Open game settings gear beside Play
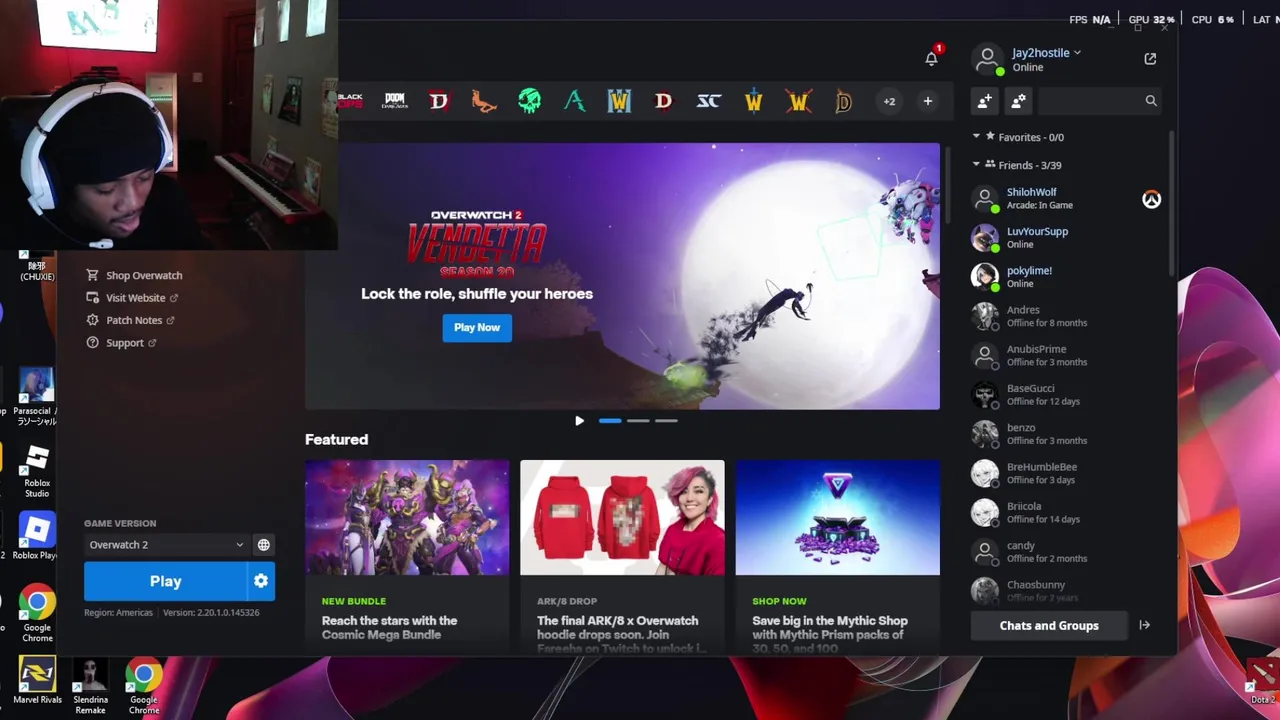 (261, 581)
